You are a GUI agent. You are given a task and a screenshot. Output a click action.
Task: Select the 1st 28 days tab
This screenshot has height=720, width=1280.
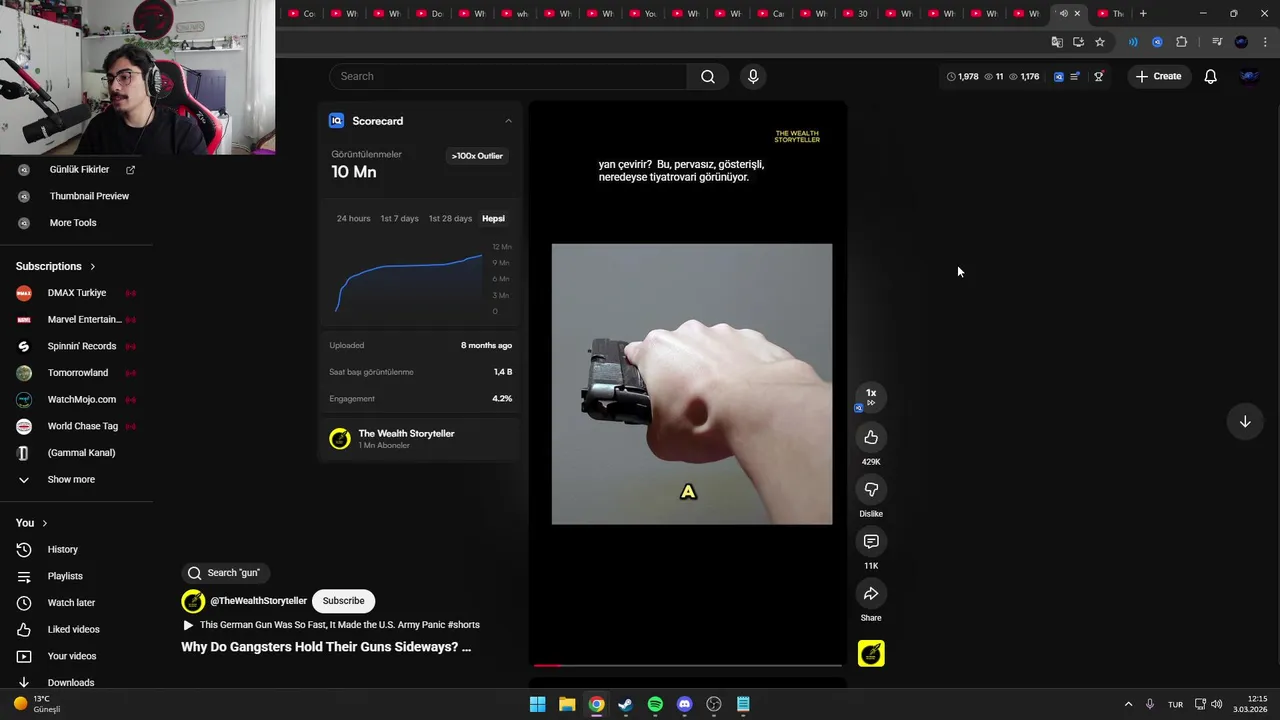click(x=450, y=218)
